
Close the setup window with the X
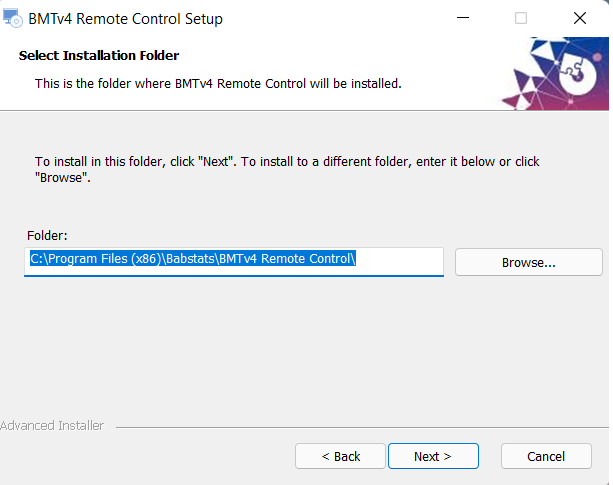[x=580, y=18]
